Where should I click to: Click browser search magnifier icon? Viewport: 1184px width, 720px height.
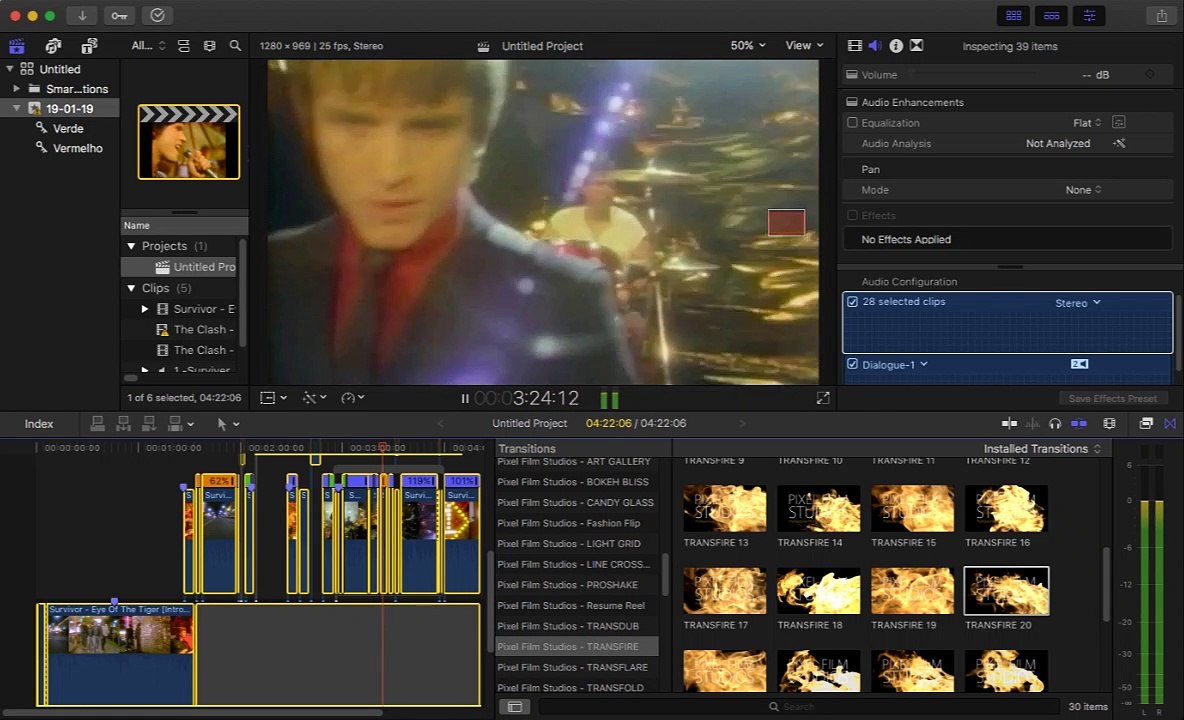click(235, 46)
